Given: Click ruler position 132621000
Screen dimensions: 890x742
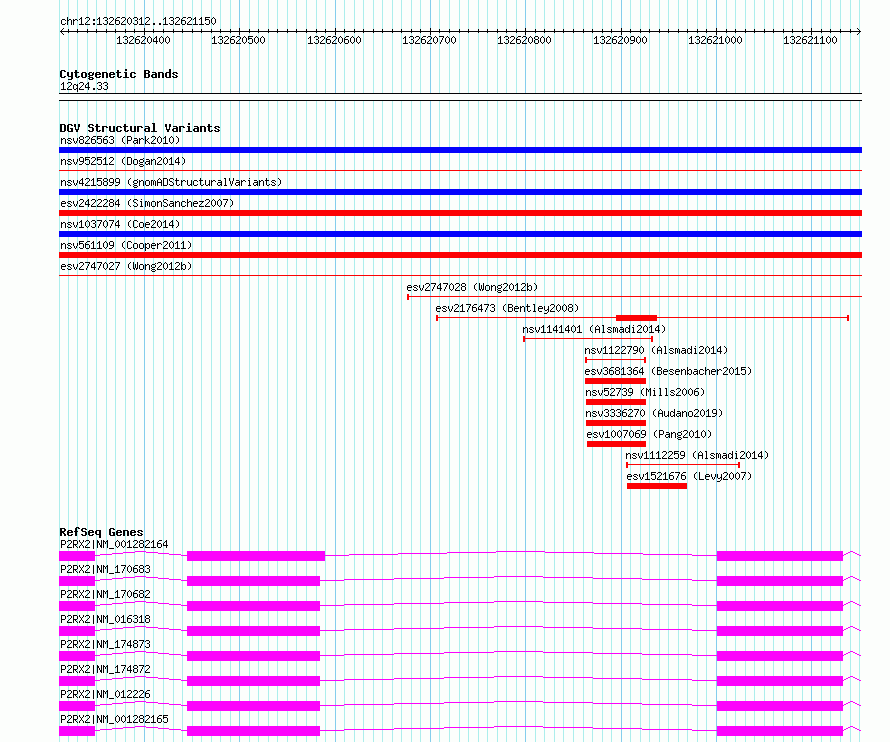Looking at the screenshot, I should [715, 40].
